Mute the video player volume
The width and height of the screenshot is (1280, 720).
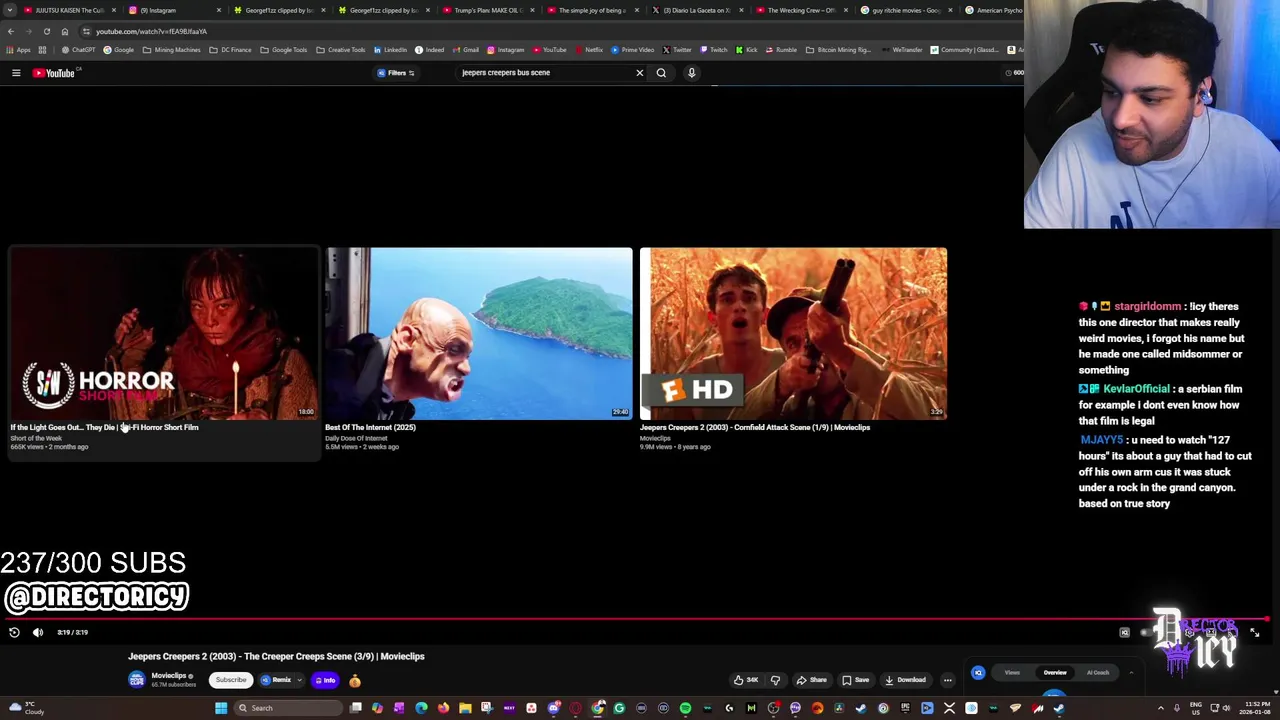(x=38, y=632)
